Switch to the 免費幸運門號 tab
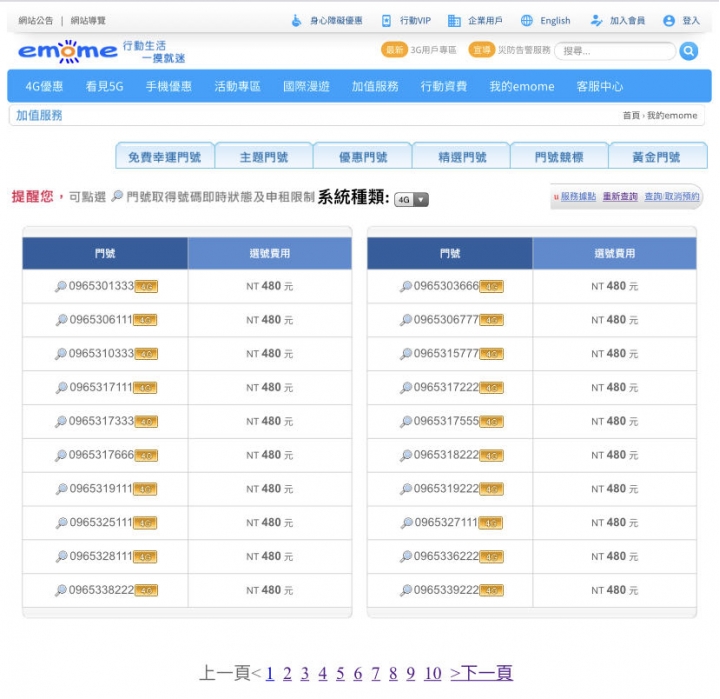Screen dimensions: 720x699 click(x=165, y=157)
